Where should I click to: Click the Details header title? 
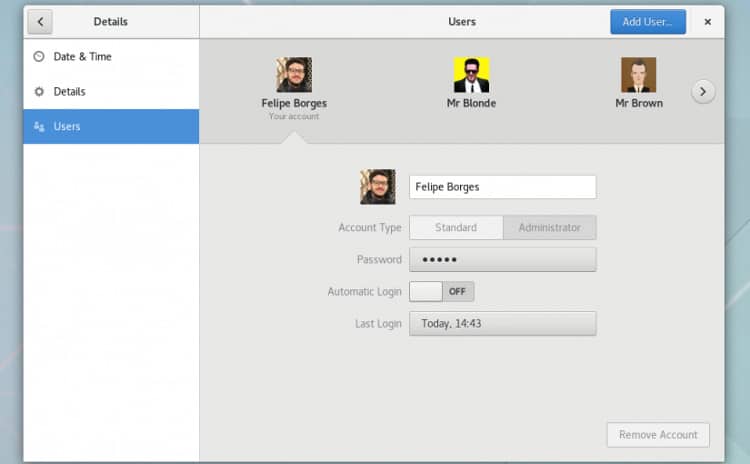click(x=110, y=22)
